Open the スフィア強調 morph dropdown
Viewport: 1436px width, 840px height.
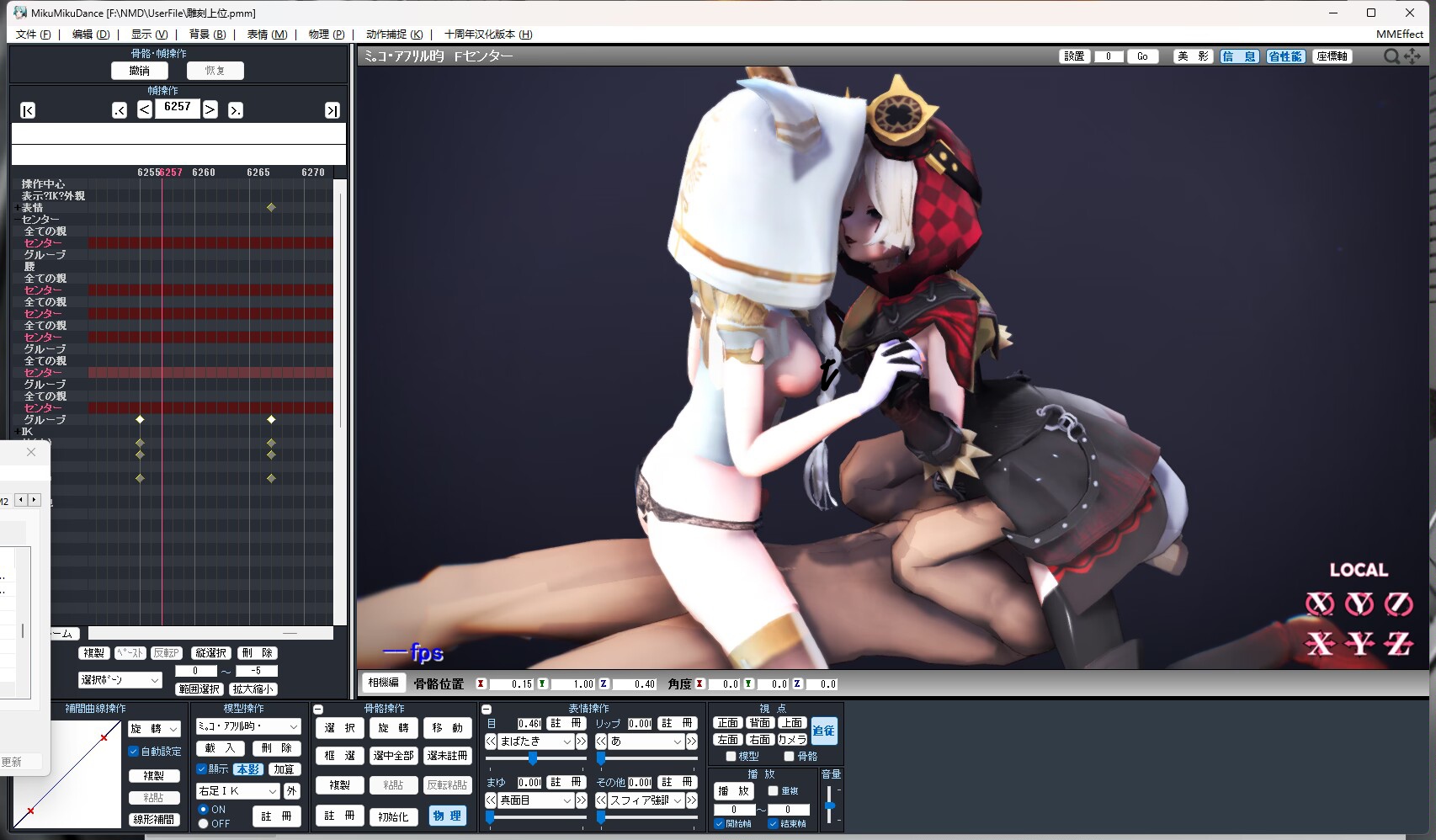pos(646,800)
